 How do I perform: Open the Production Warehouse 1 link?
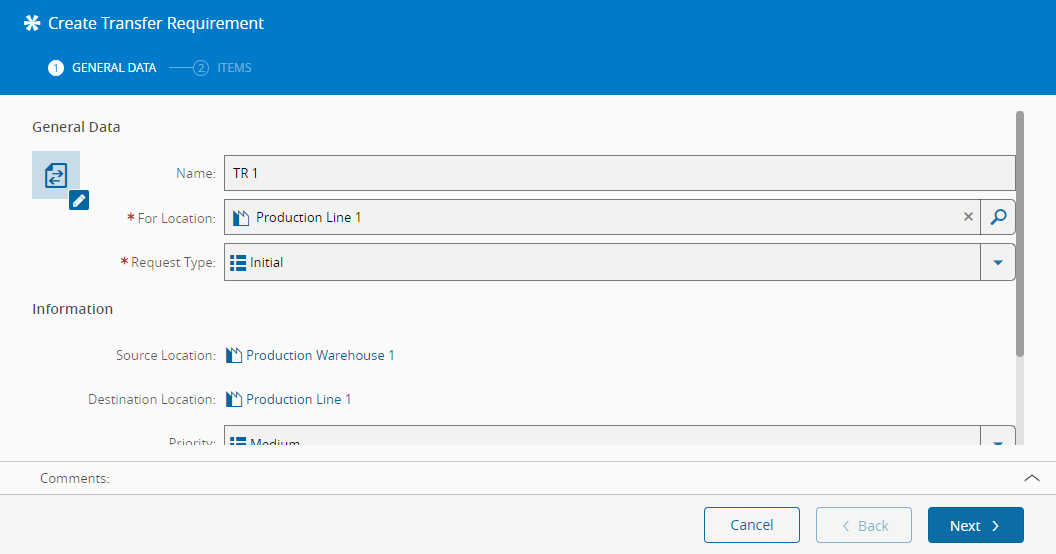pos(320,355)
